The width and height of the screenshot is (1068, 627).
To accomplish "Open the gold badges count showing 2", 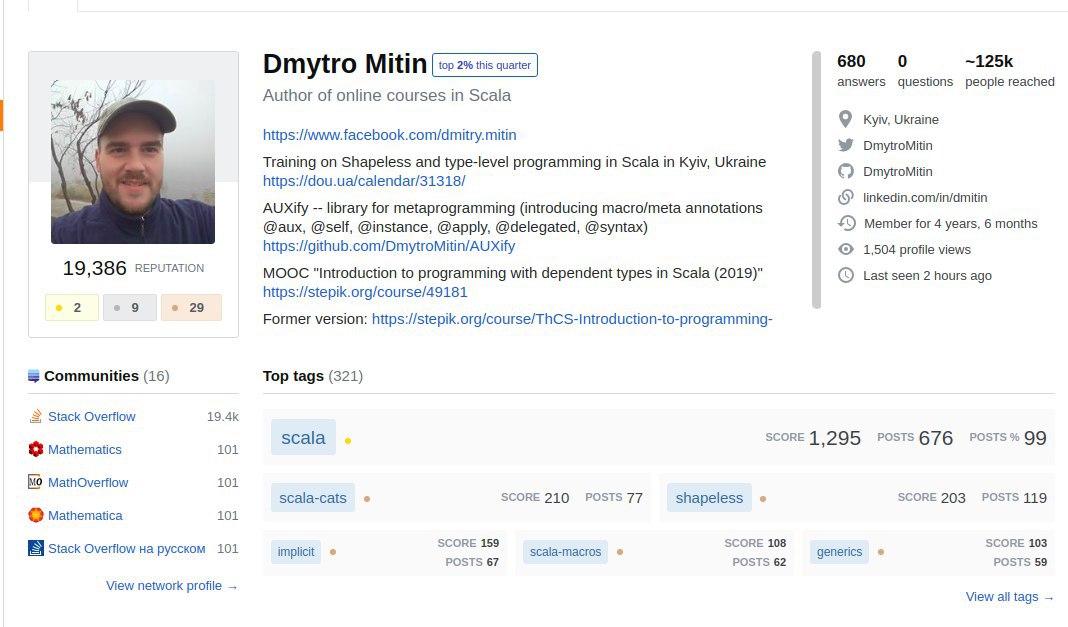I will (72, 308).
